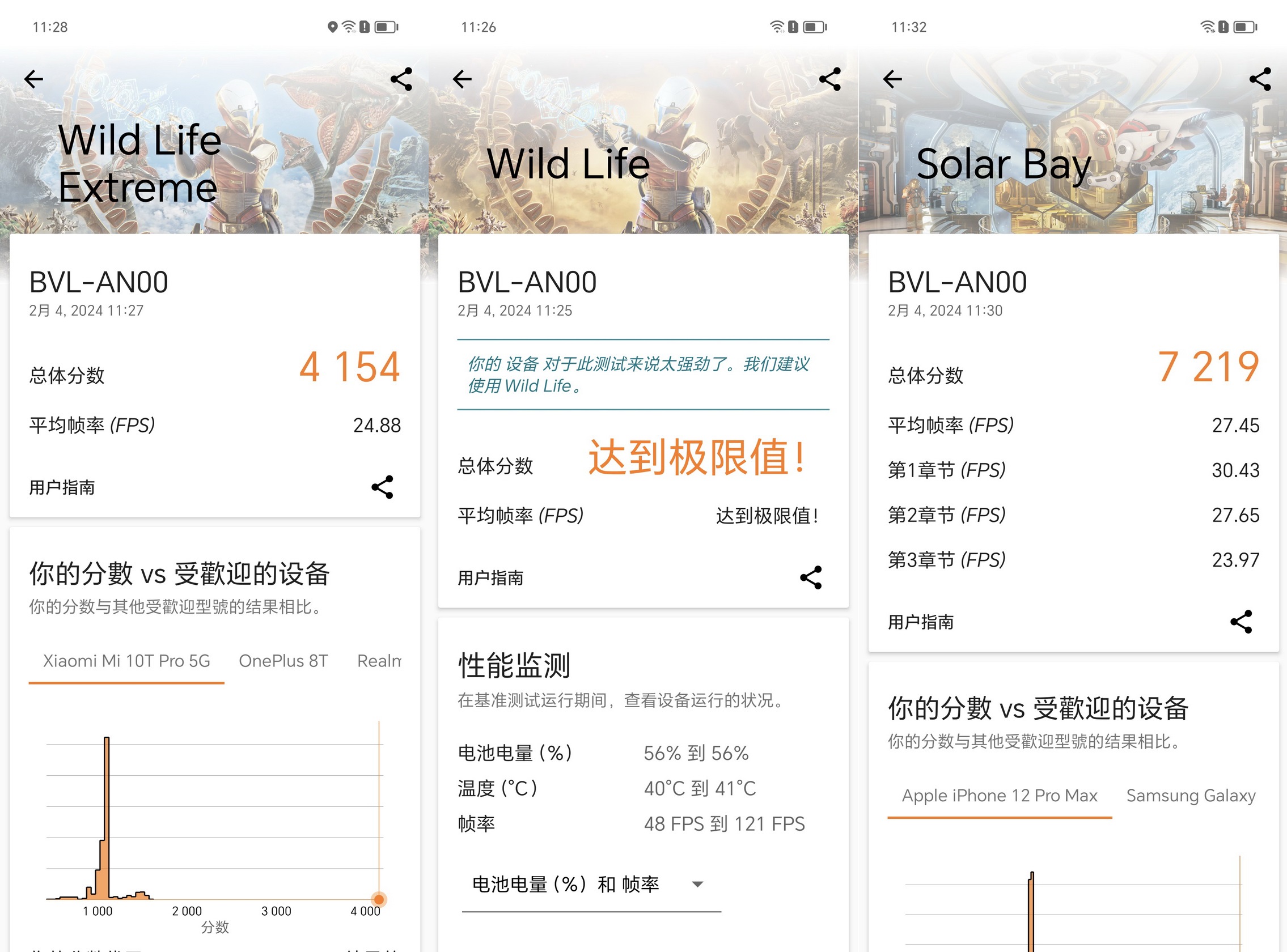Share from Solar Bay header
The width and height of the screenshot is (1287, 952).
tap(1260, 79)
